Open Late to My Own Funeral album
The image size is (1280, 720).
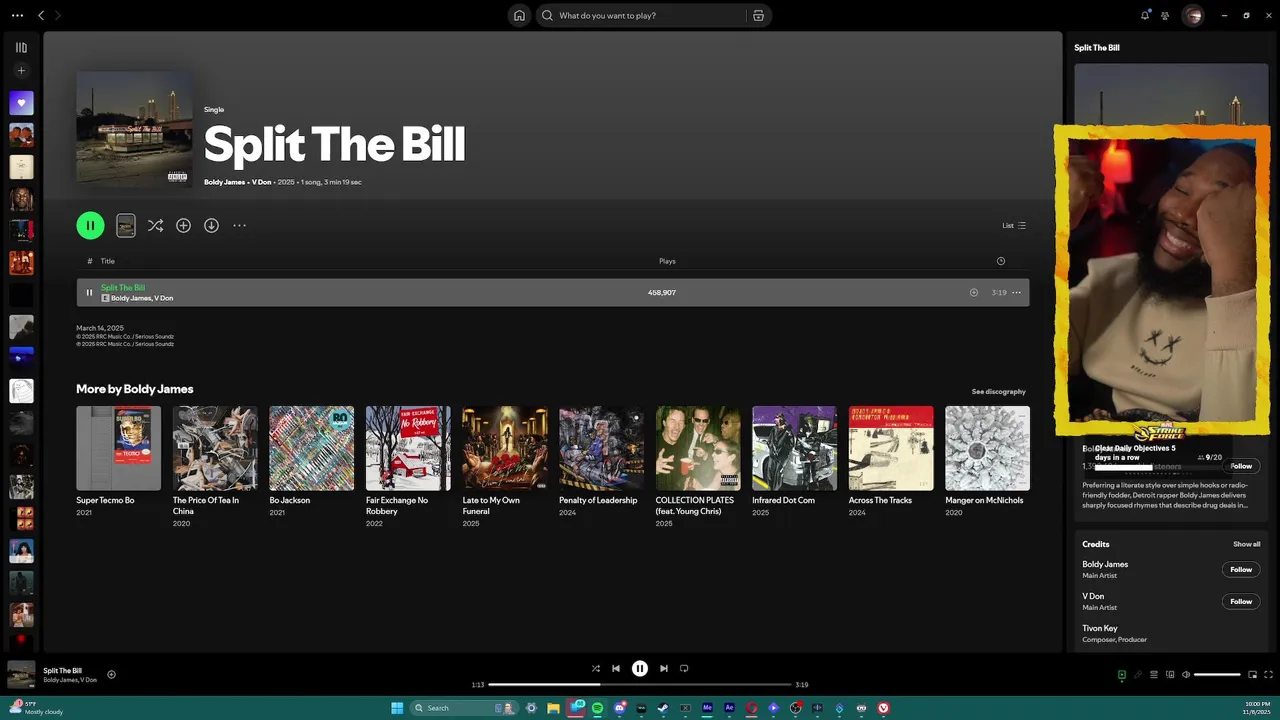[x=505, y=448]
